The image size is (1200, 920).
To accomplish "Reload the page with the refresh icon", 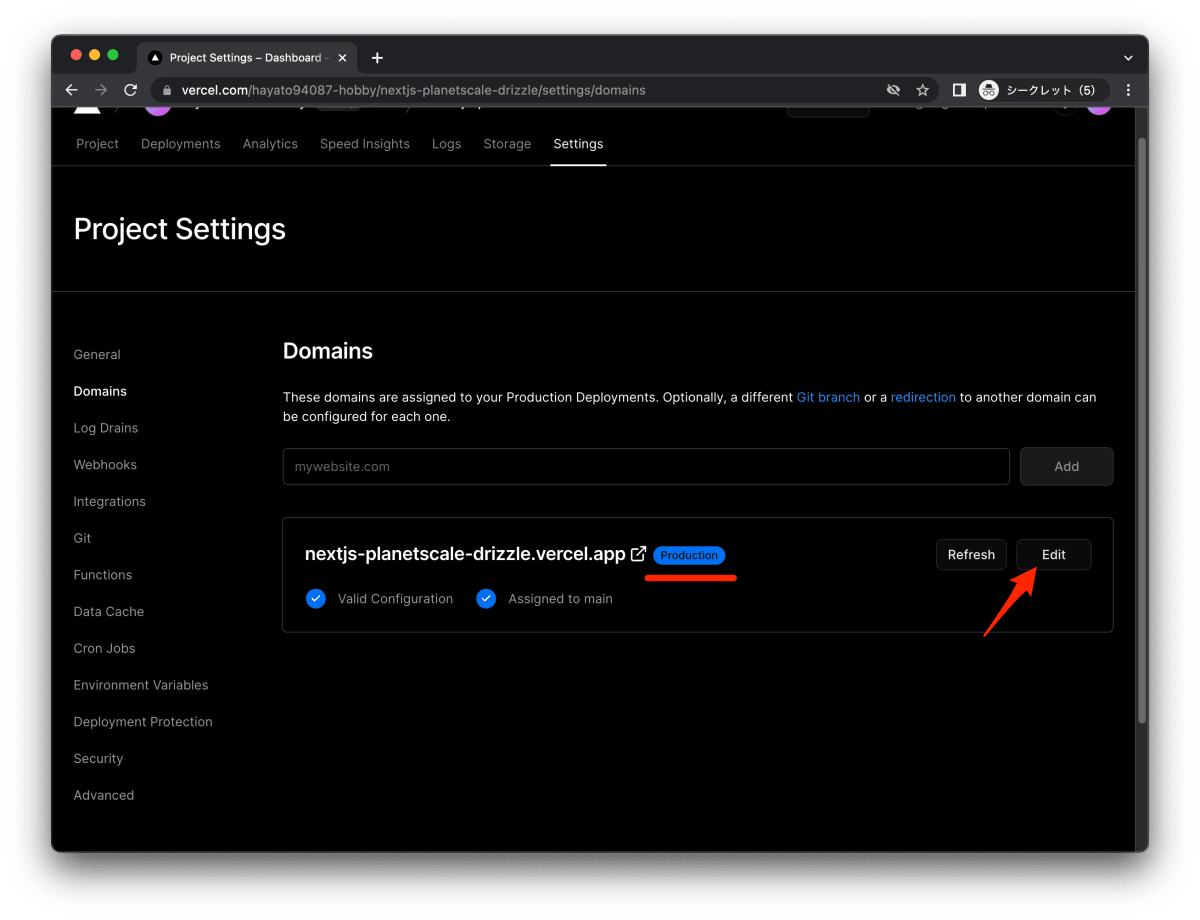I will [x=130, y=90].
